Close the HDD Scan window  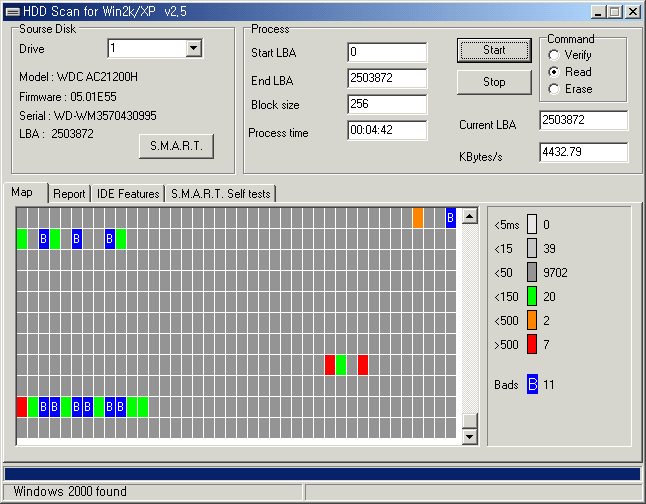pos(632,12)
